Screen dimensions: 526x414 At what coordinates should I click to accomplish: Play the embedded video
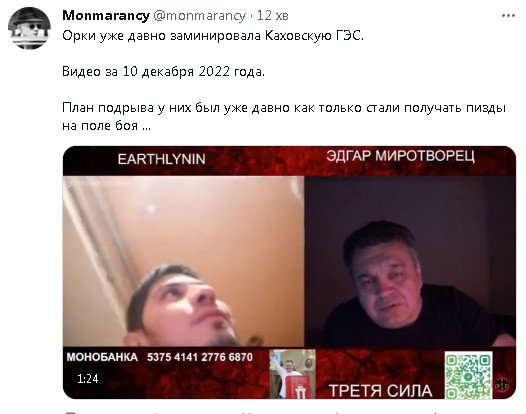(289, 272)
